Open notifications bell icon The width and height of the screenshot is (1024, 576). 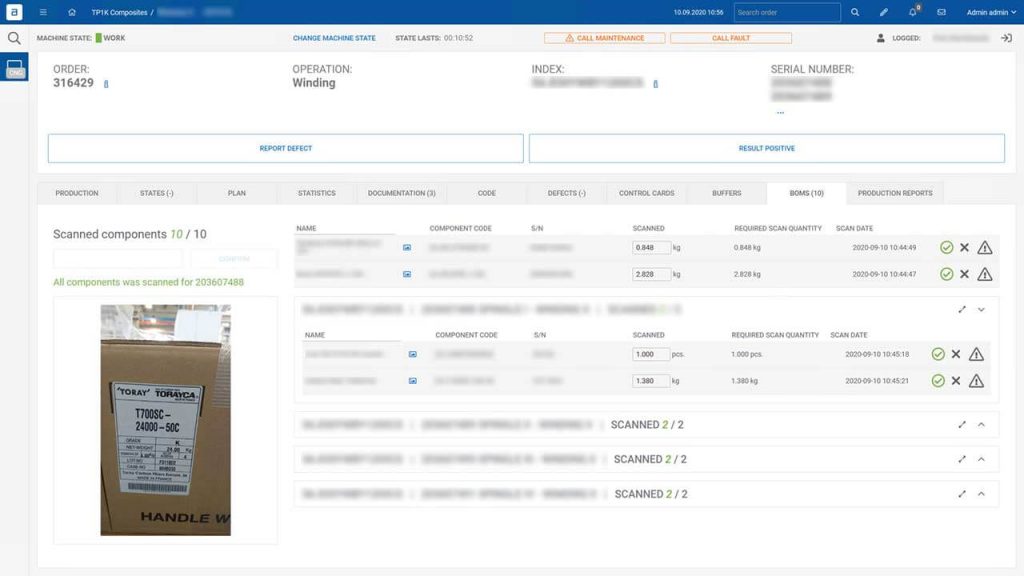click(913, 12)
